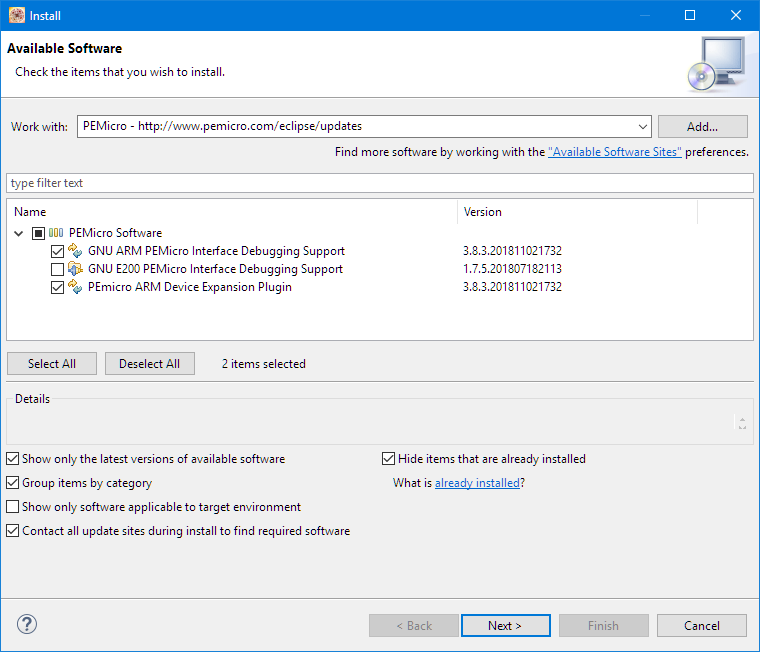Click the Version column header
This screenshot has width=760, height=652.
577,212
